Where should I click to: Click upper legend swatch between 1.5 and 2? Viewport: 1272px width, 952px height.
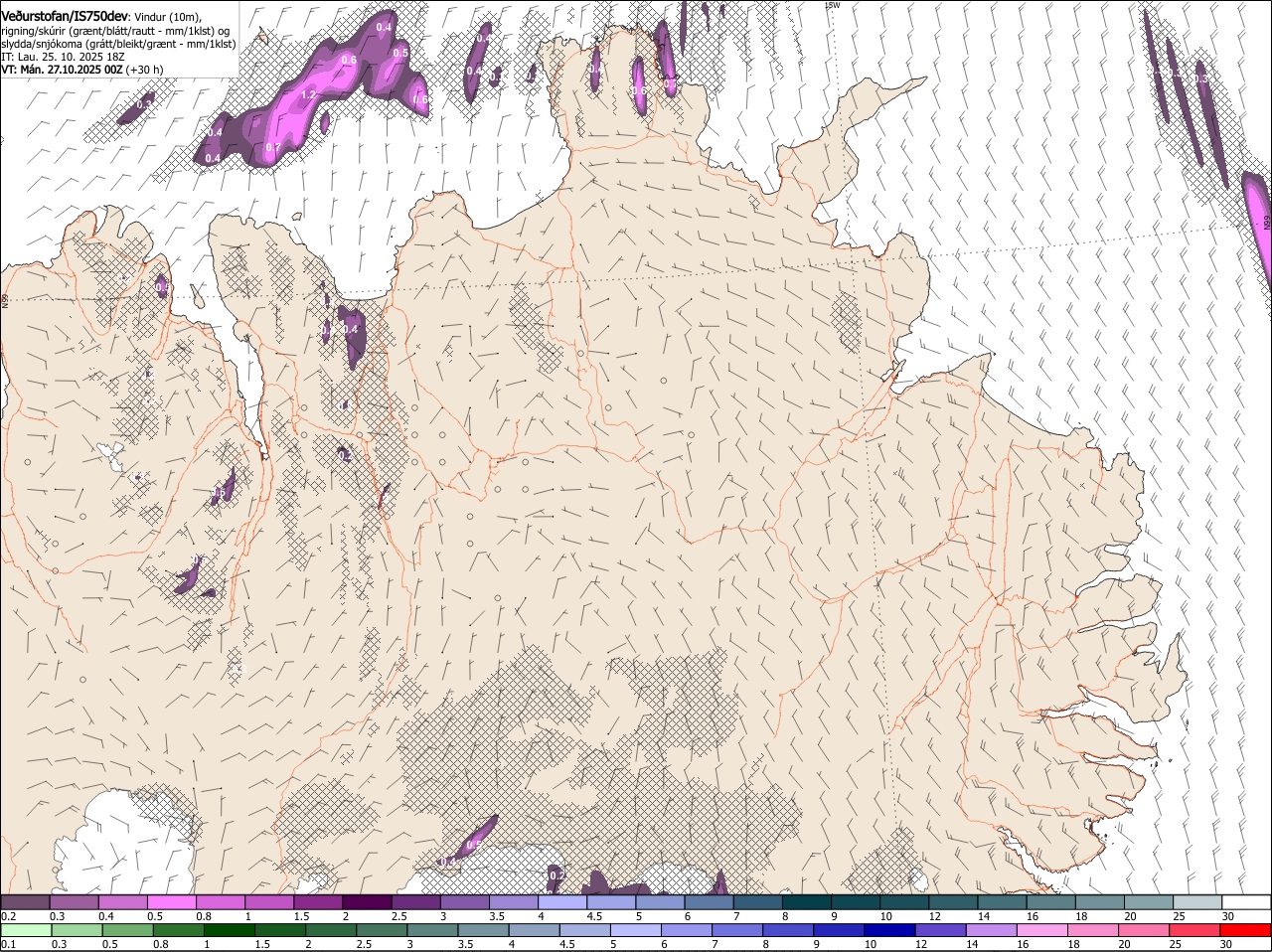pos(318,901)
